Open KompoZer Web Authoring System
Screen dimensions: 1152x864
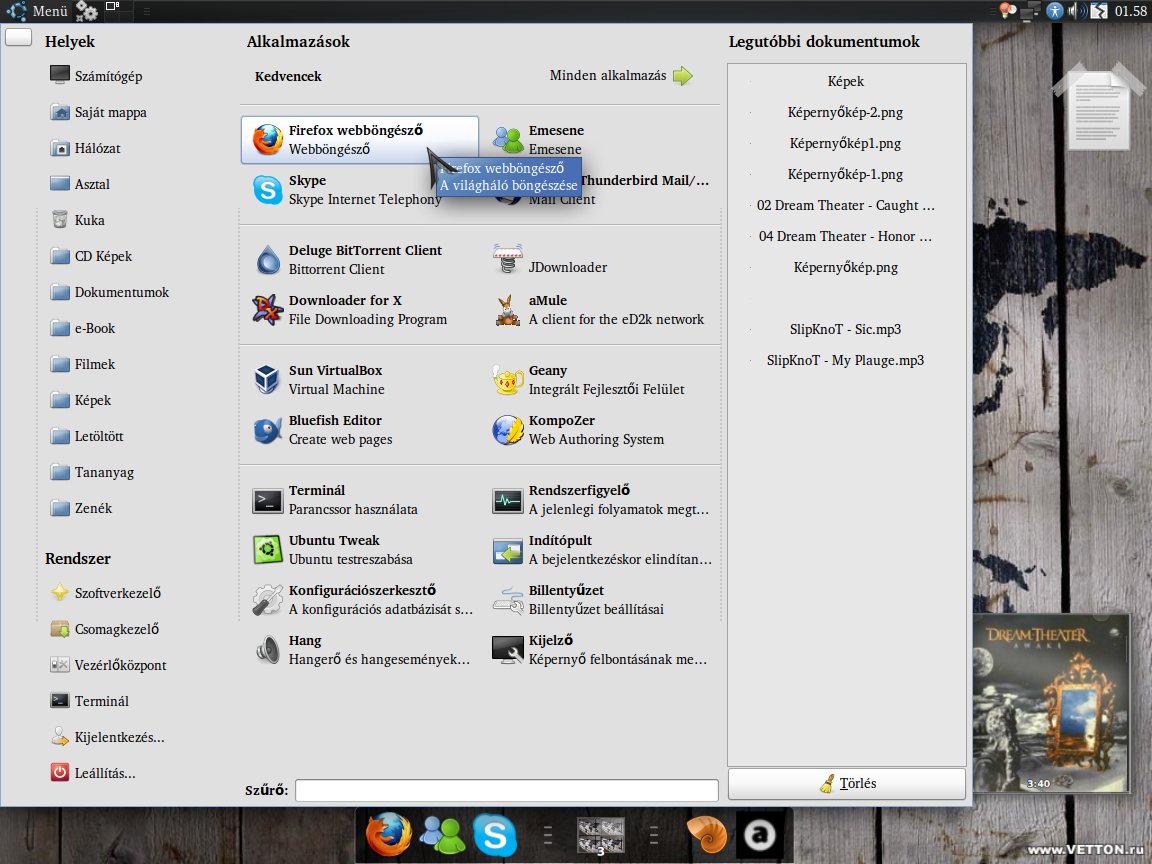(x=601, y=429)
